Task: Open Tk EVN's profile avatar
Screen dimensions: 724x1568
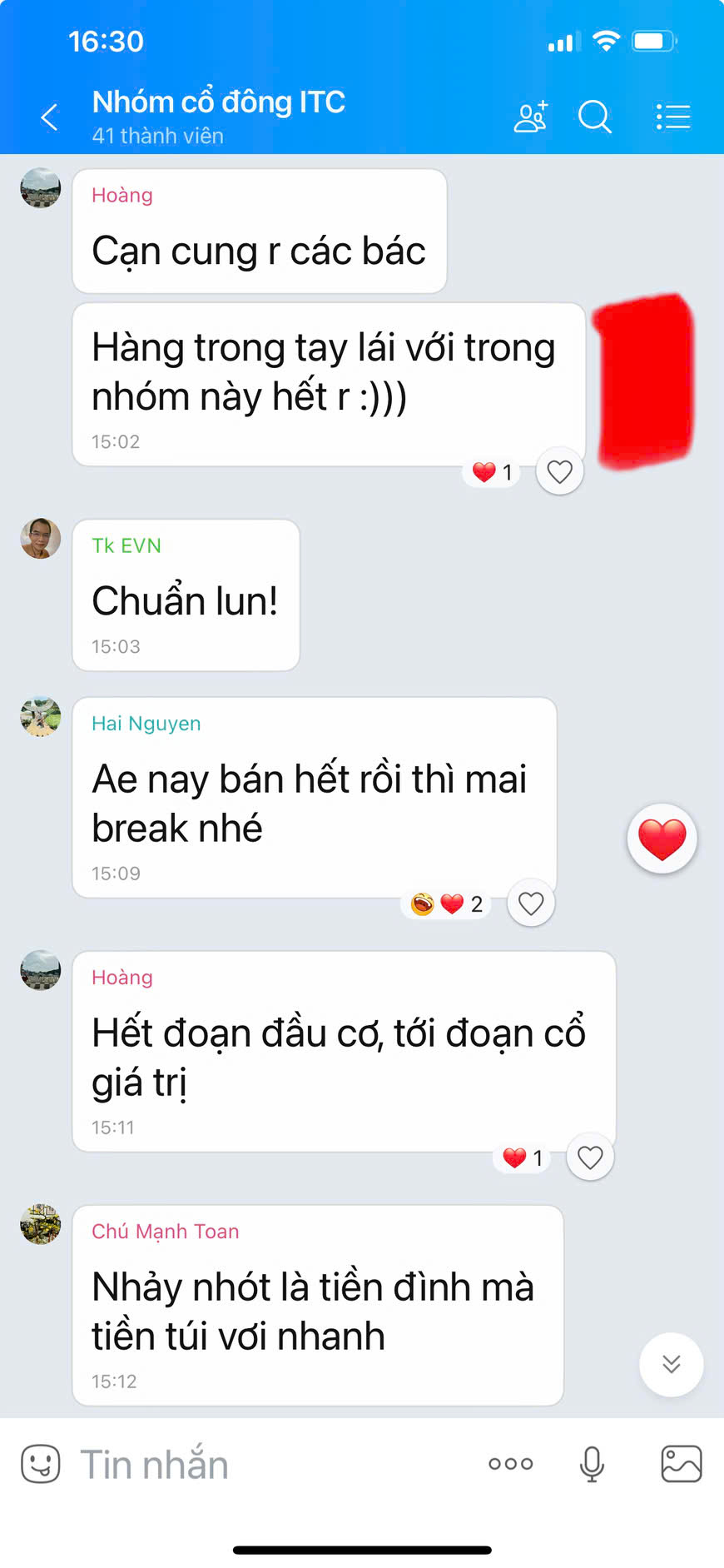Action: click(41, 538)
